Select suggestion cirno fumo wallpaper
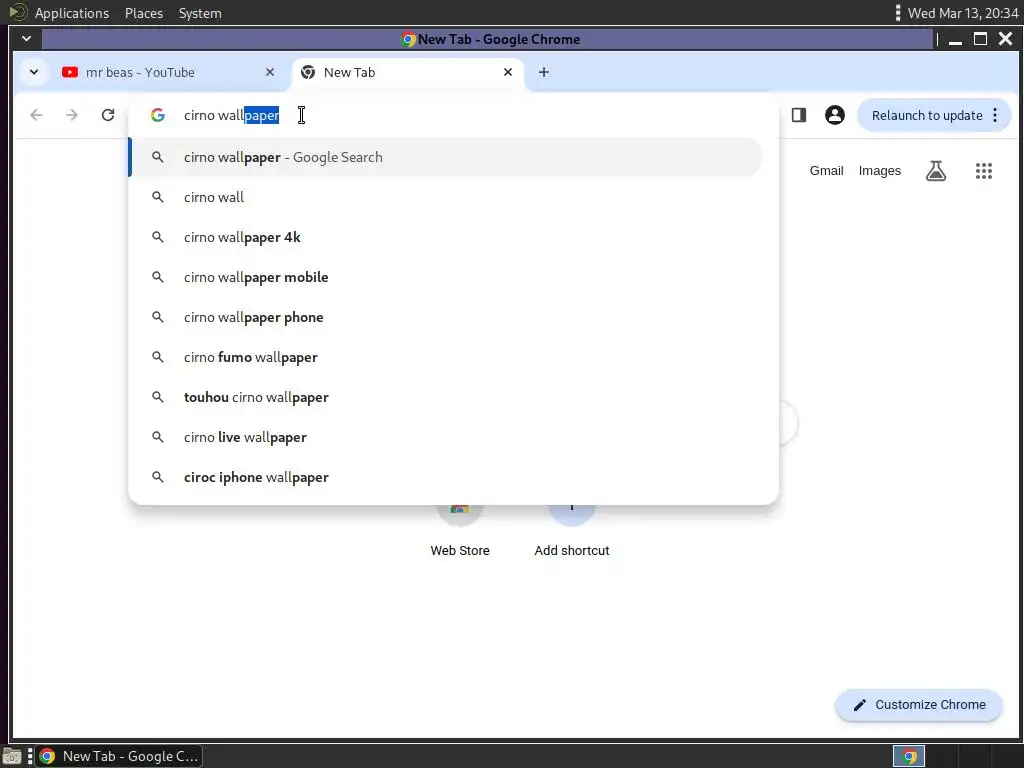 coord(445,357)
